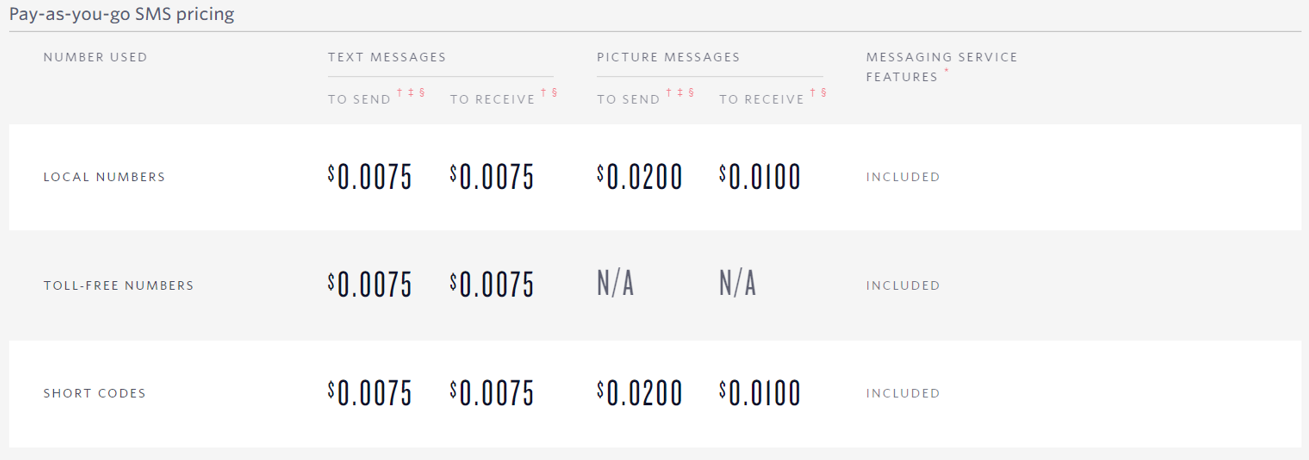Viewport: 1309px width, 460px height.
Task: Click the Pay-as-you-go SMS pricing heading
Action: 122,15
